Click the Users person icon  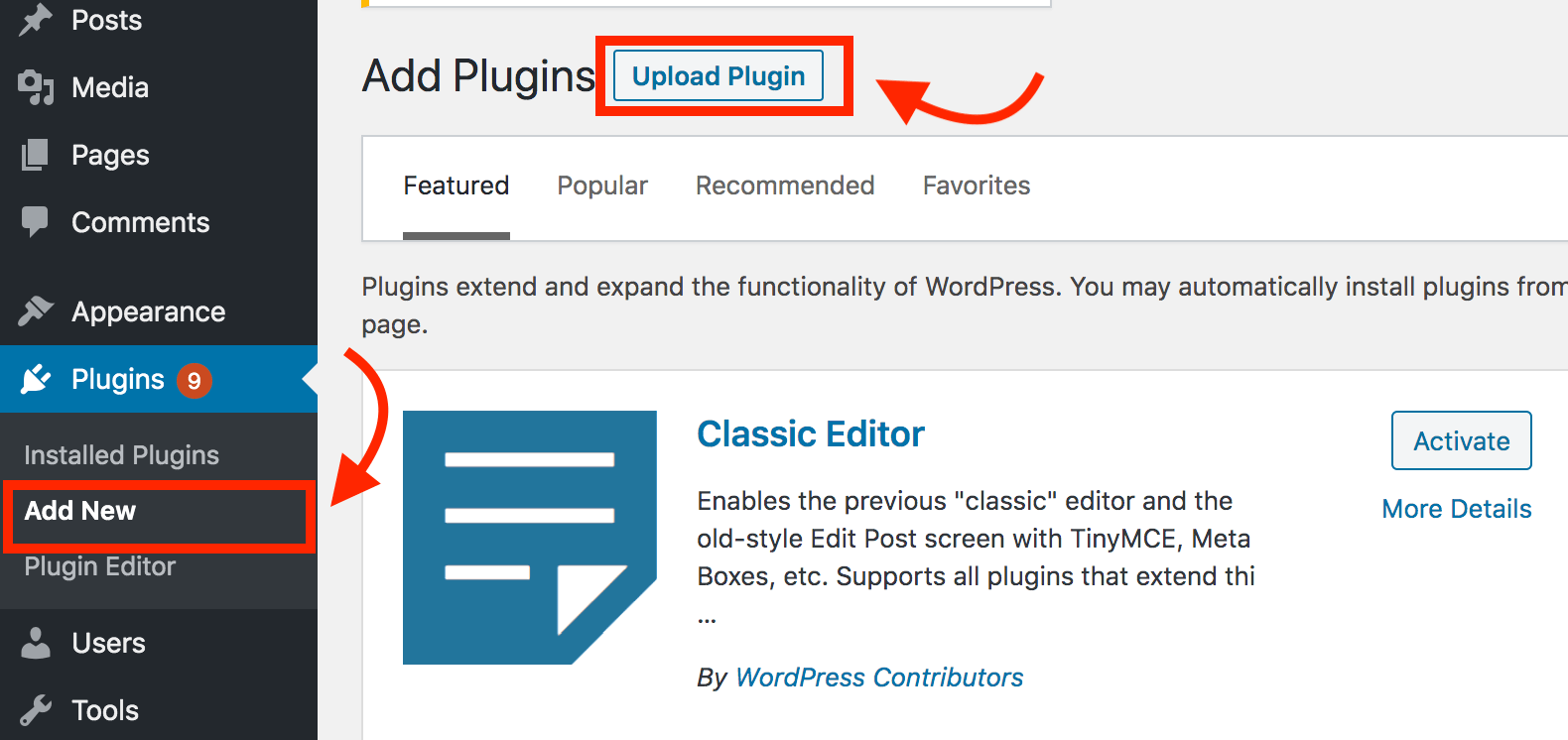pyautogui.click(x=36, y=643)
